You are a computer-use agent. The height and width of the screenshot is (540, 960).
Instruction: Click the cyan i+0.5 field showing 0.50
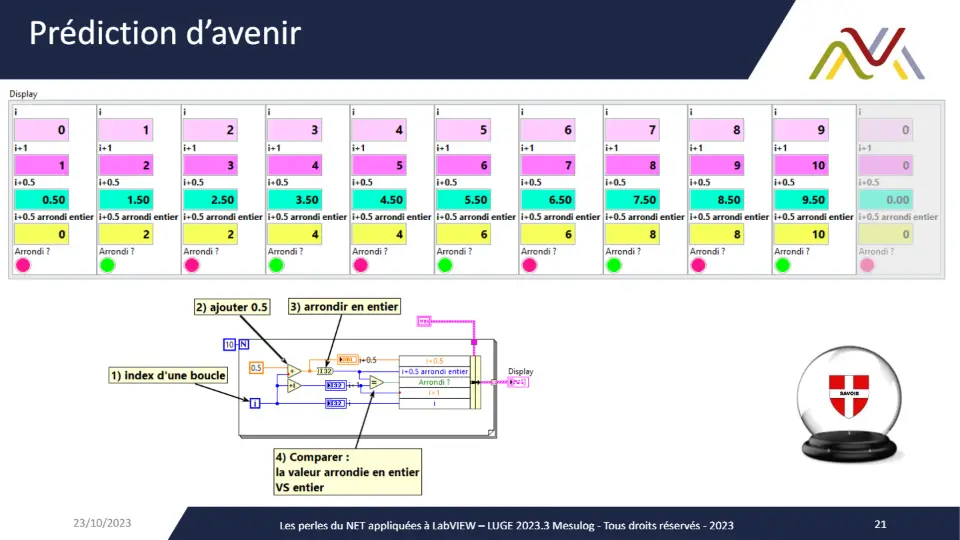42,200
